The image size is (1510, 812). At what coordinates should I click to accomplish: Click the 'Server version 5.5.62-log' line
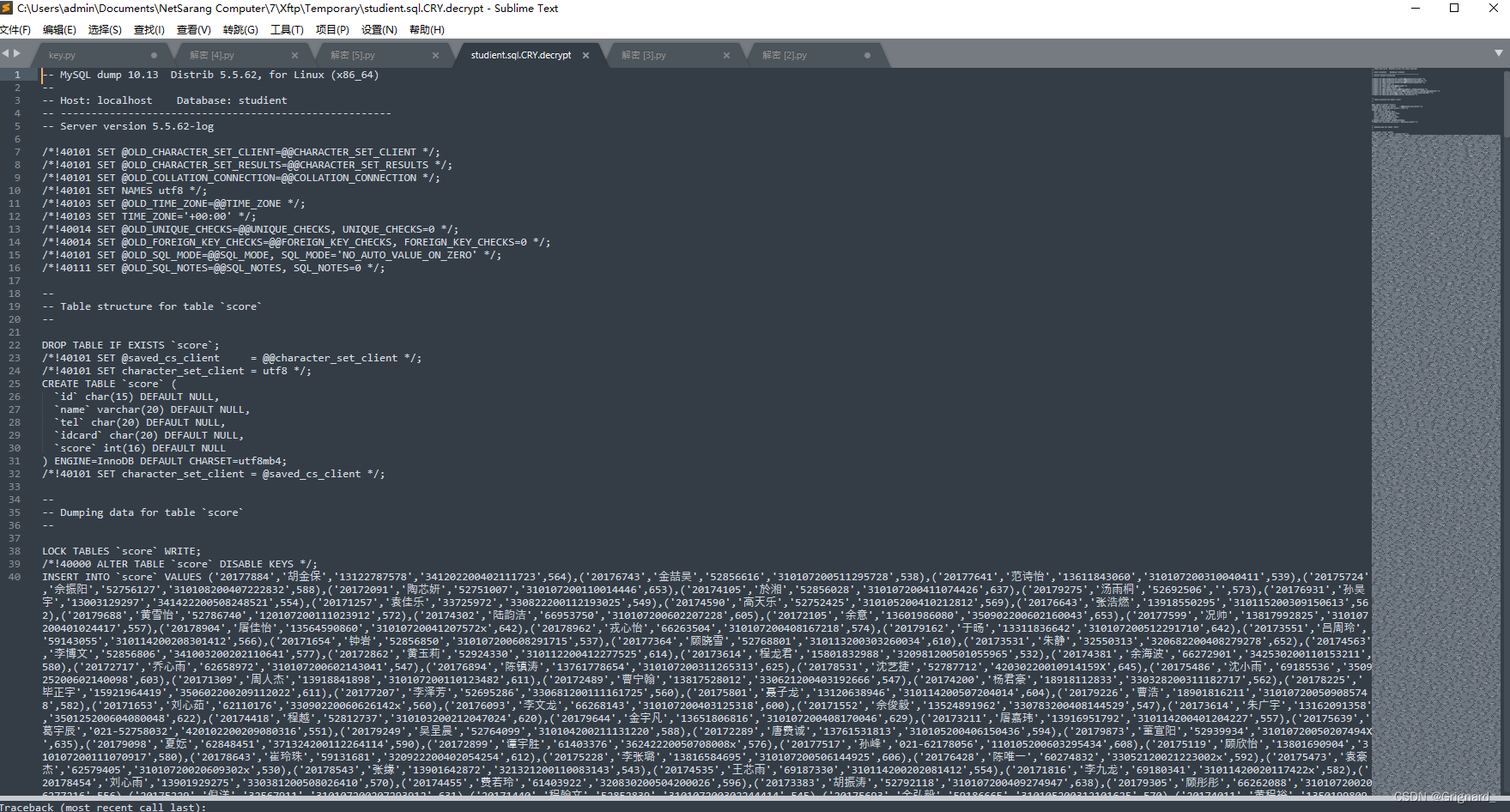click(128, 126)
